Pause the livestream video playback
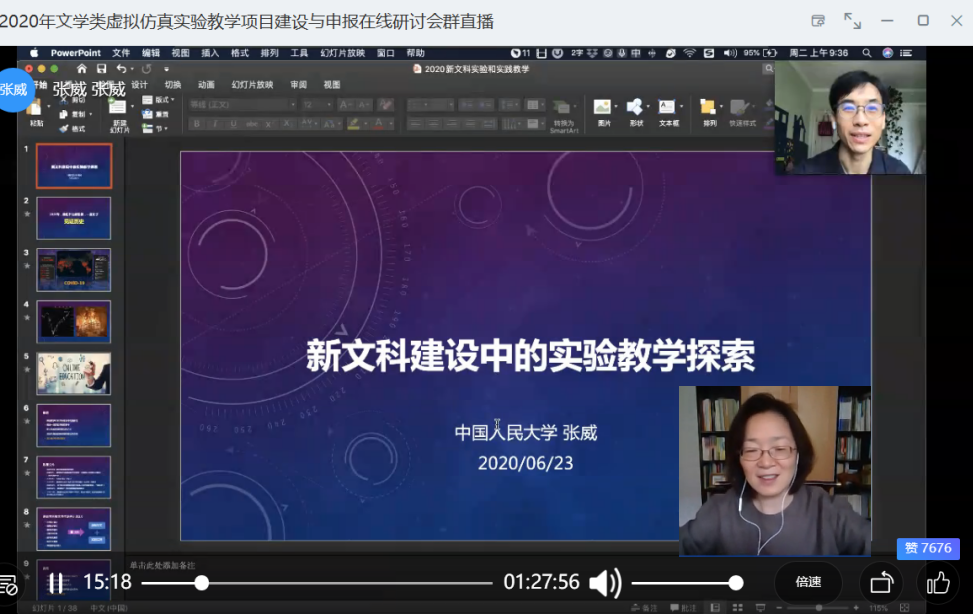 pyautogui.click(x=56, y=583)
